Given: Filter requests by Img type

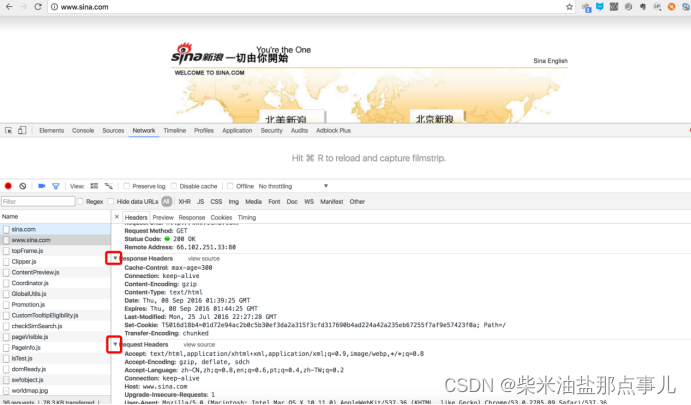Looking at the screenshot, I should pos(234,201).
